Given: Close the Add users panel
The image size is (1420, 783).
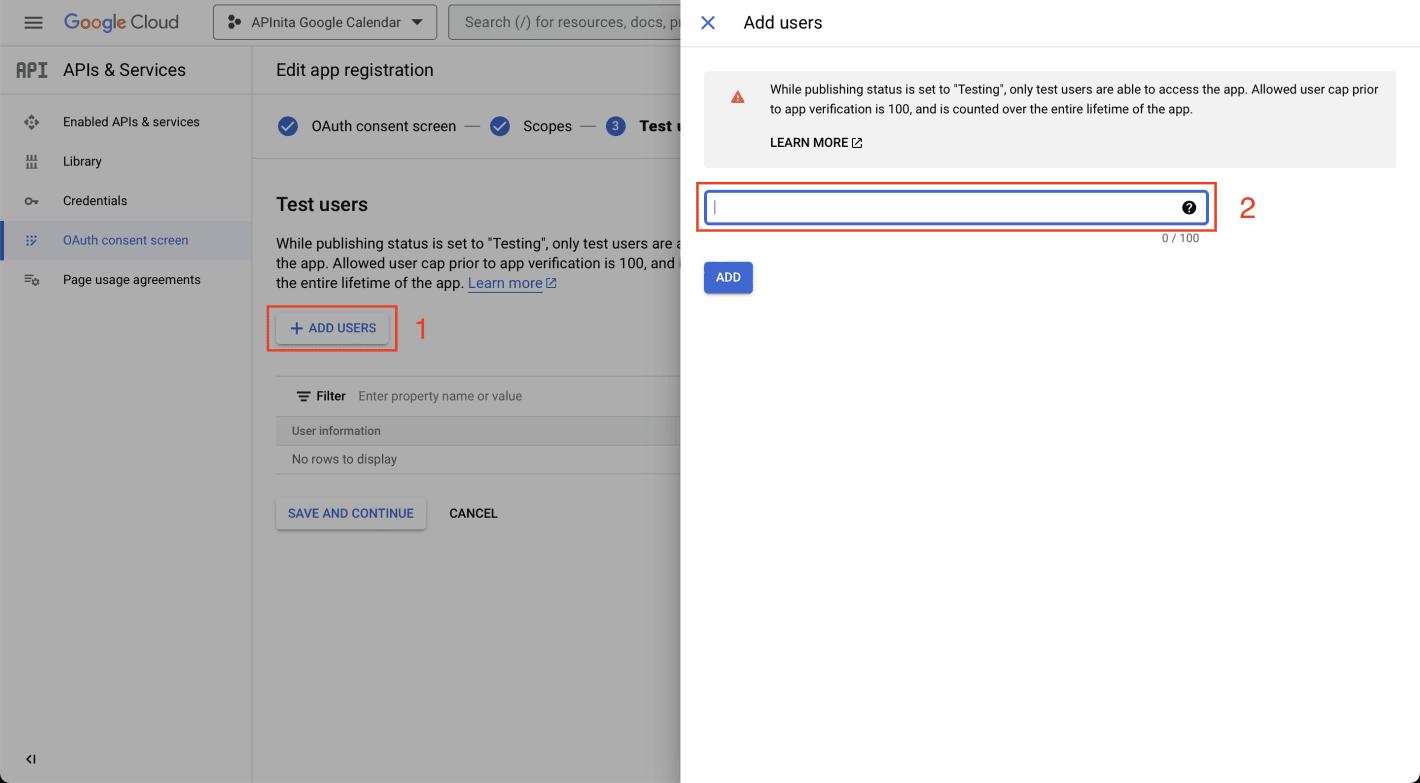Looking at the screenshot, I should 708,22.
